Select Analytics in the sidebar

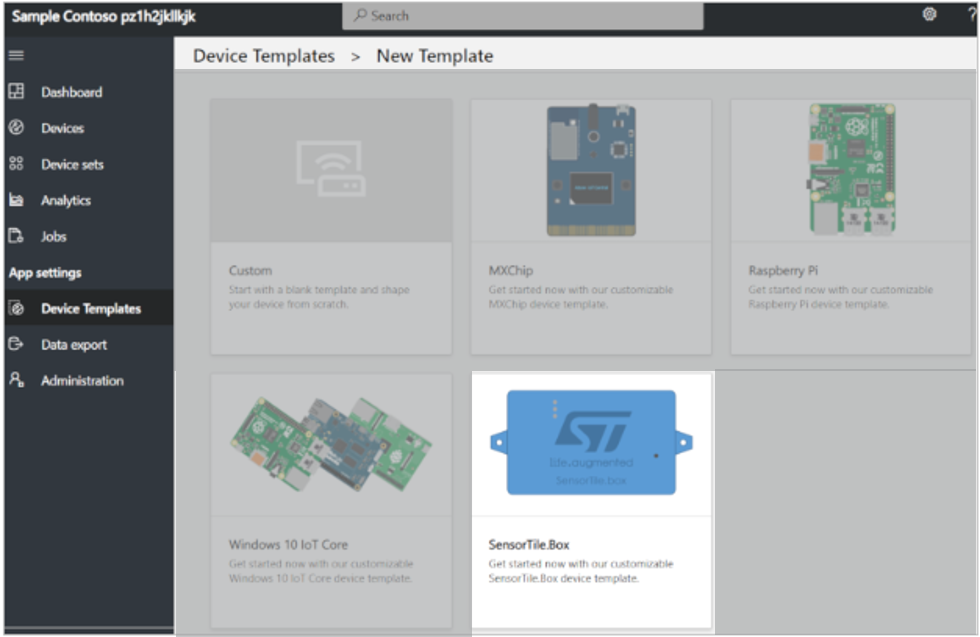[89, 200]
